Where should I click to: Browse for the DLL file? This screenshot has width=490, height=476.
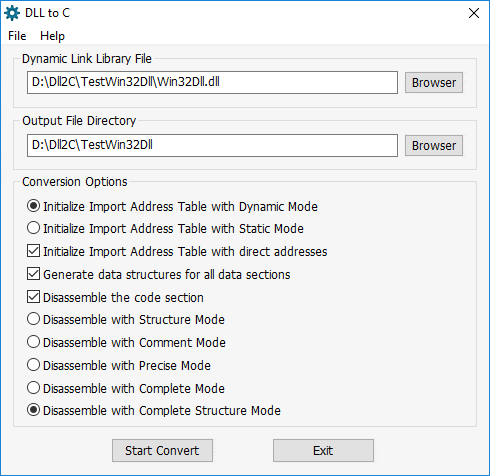point(434,82)
